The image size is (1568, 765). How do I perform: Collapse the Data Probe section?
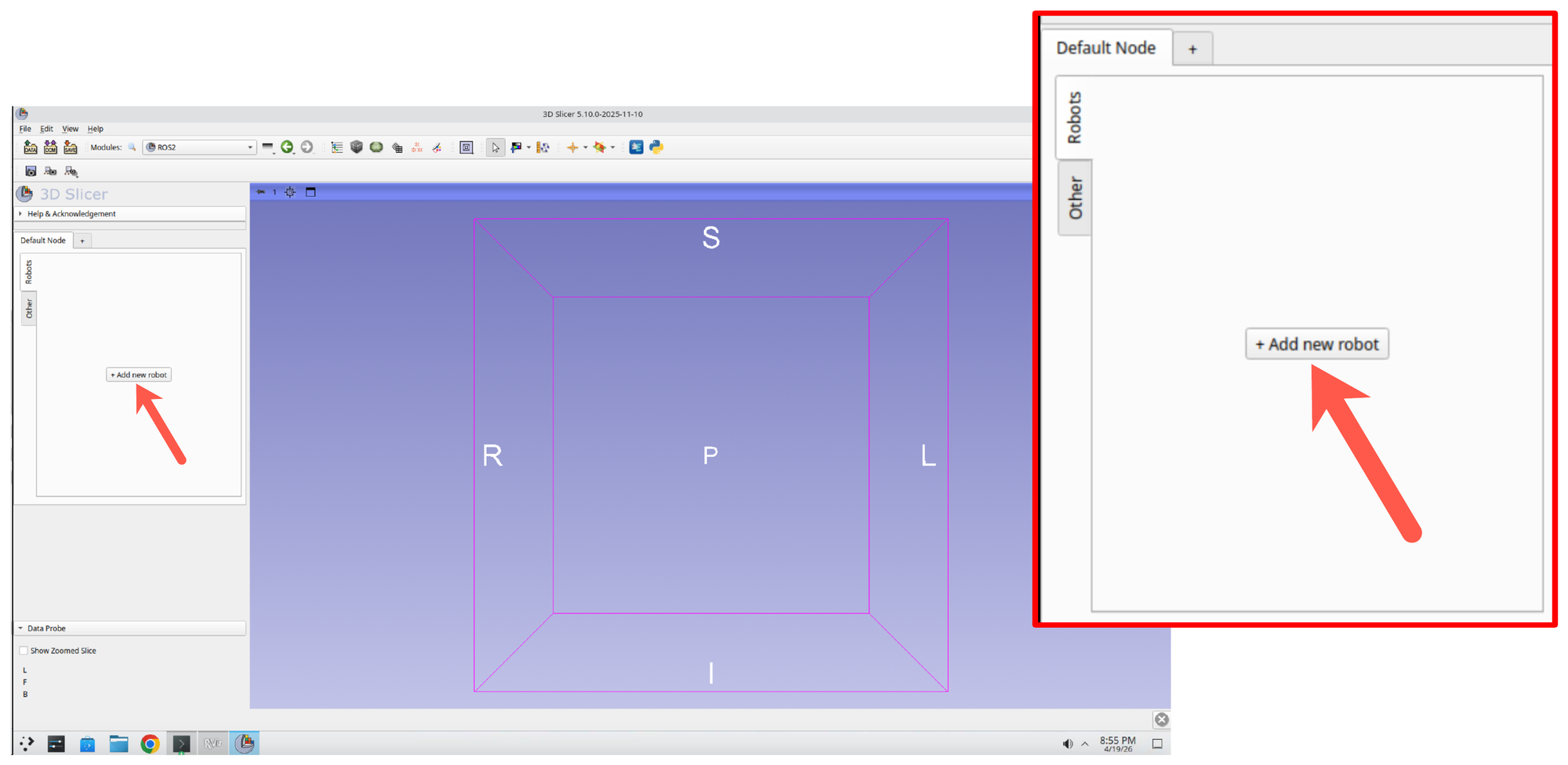point(45,628)
